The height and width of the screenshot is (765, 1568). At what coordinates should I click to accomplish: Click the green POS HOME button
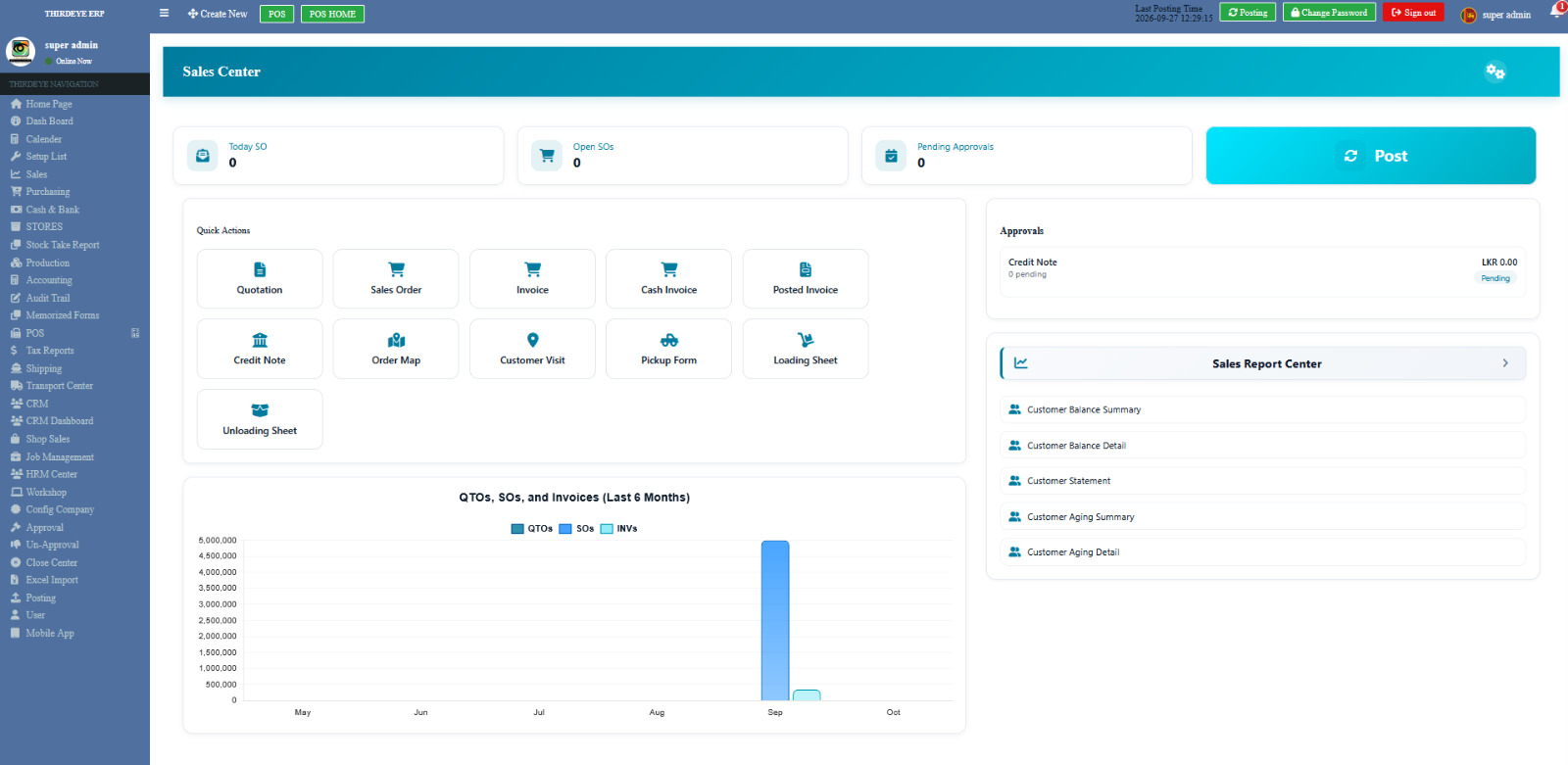click(x=332, y=14)
